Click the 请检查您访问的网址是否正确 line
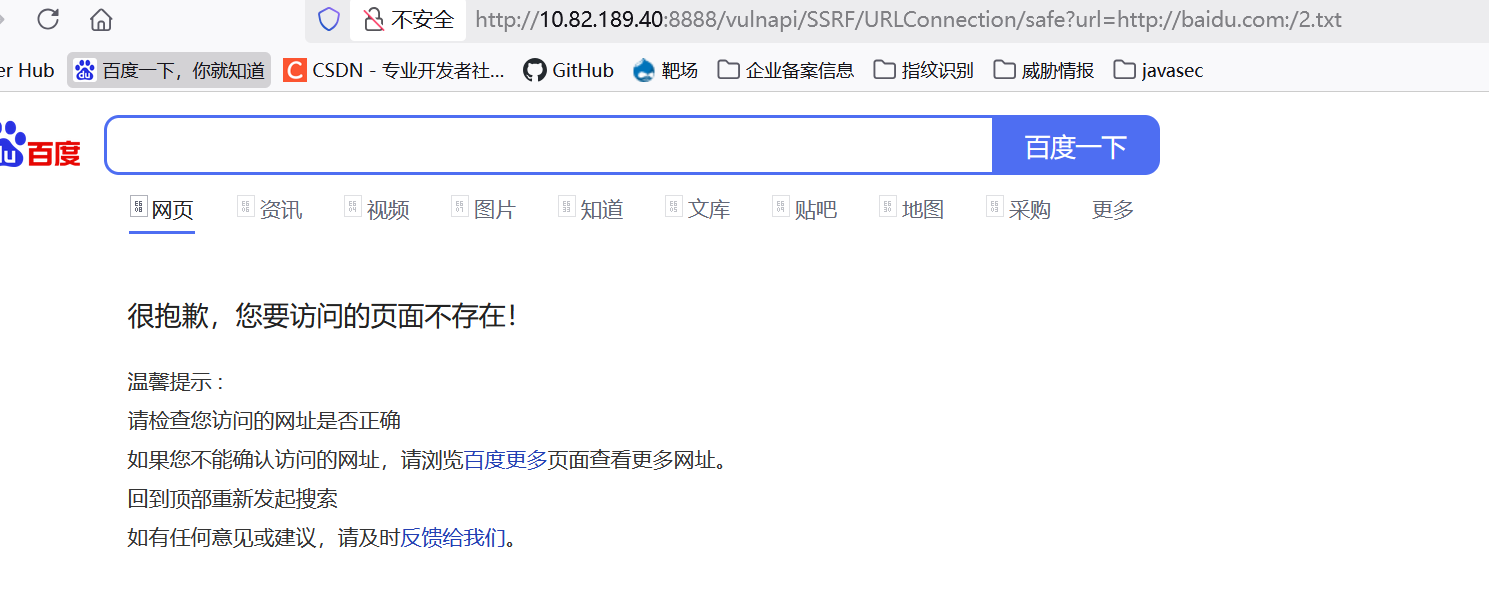This screenshot has width=1489, height=607. 264,421
